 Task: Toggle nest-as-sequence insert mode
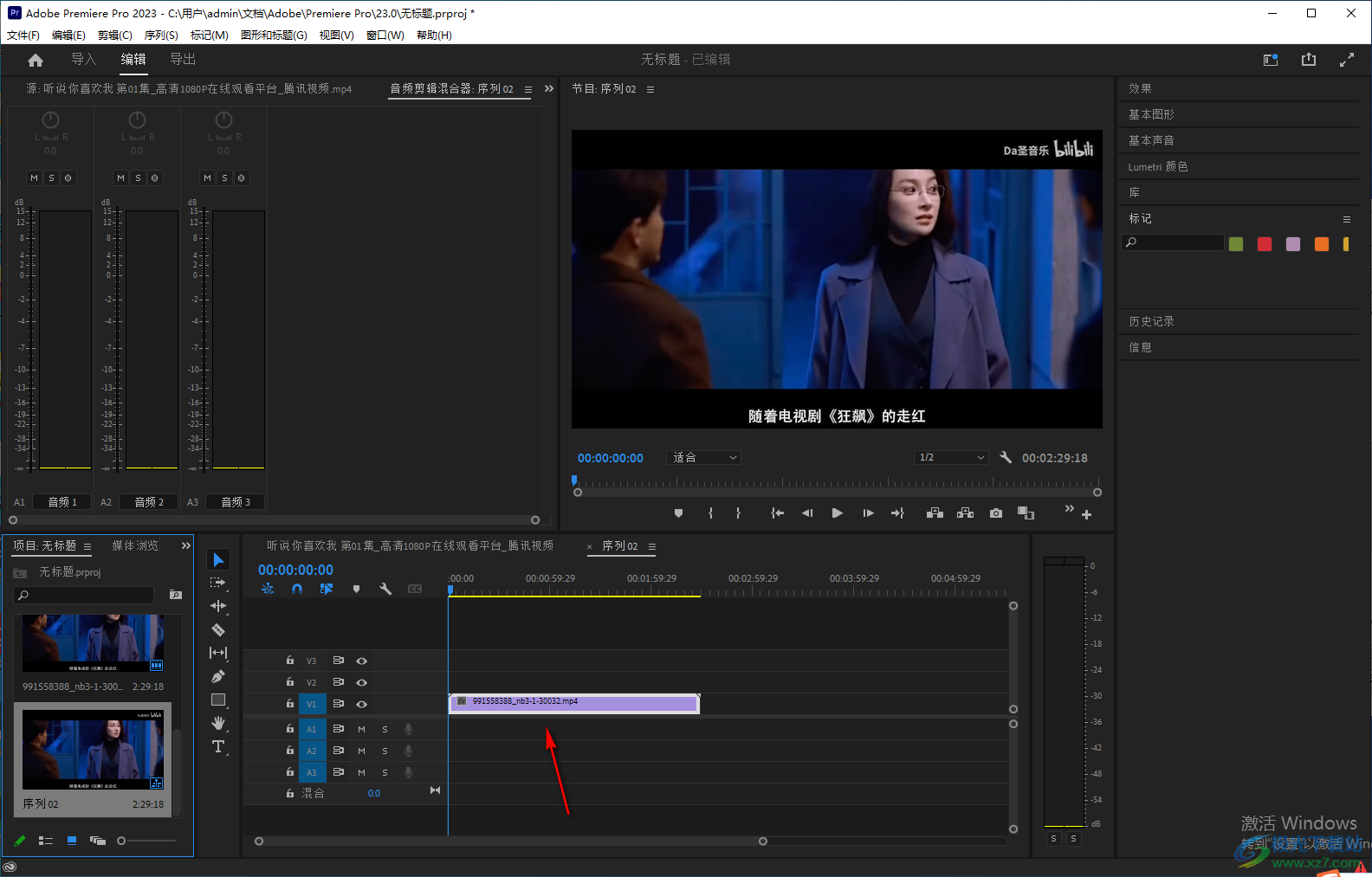268,589
